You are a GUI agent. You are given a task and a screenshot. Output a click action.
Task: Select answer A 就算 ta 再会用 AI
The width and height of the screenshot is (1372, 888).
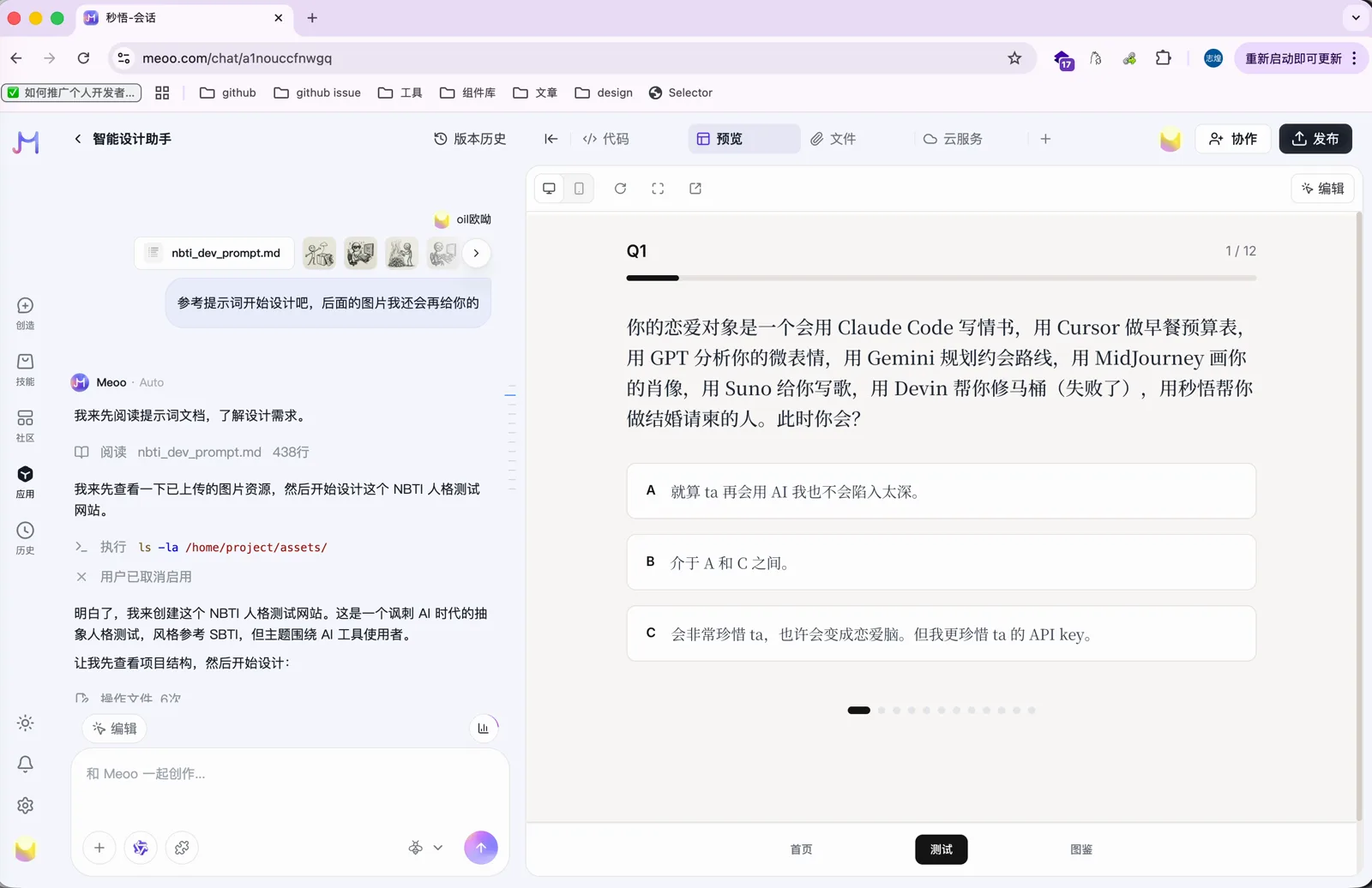point(942,491)
